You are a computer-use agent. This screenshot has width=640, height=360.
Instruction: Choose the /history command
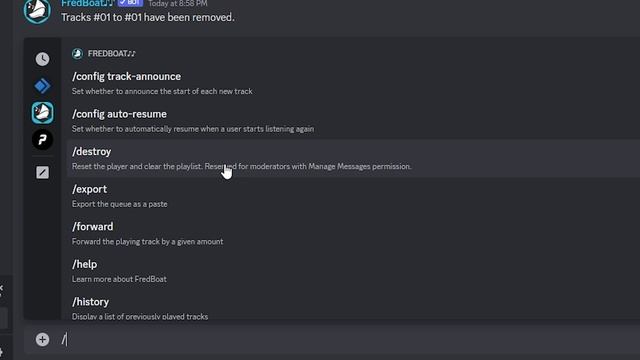click(353, 307)
